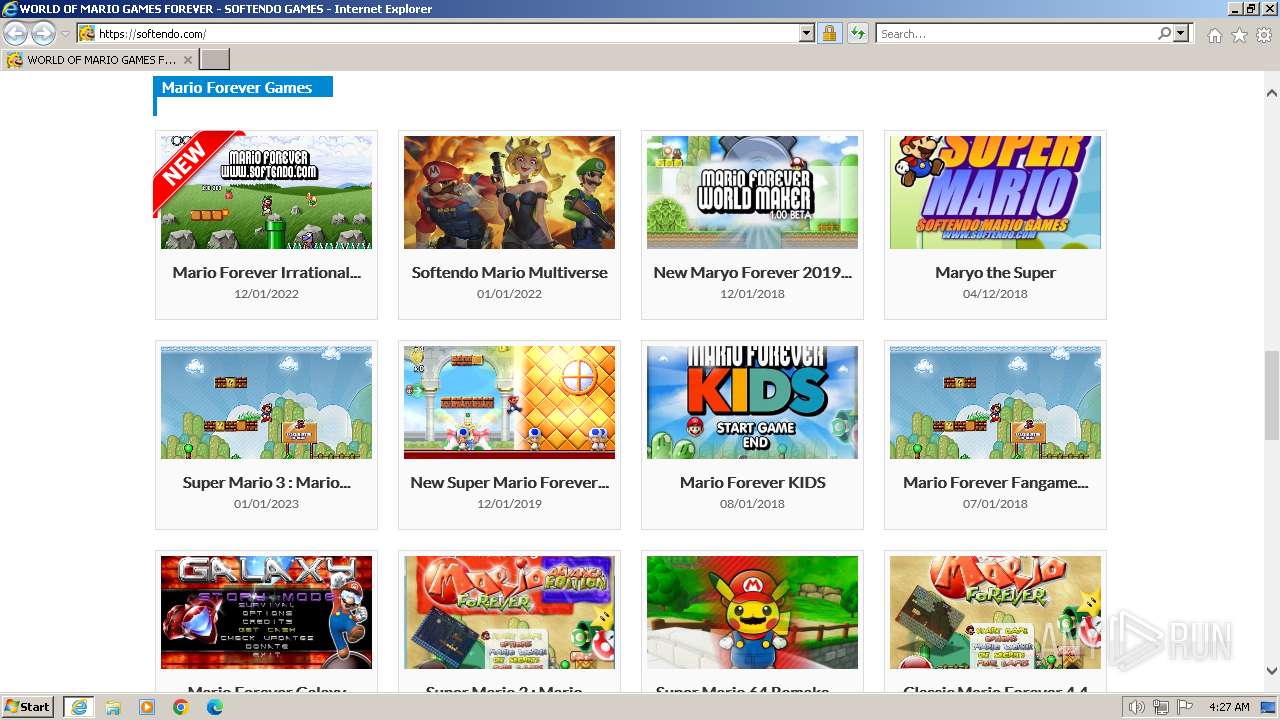Open the volume speaker tray icon
This screenshot has height=720, width=1280.
[1136, 707]
